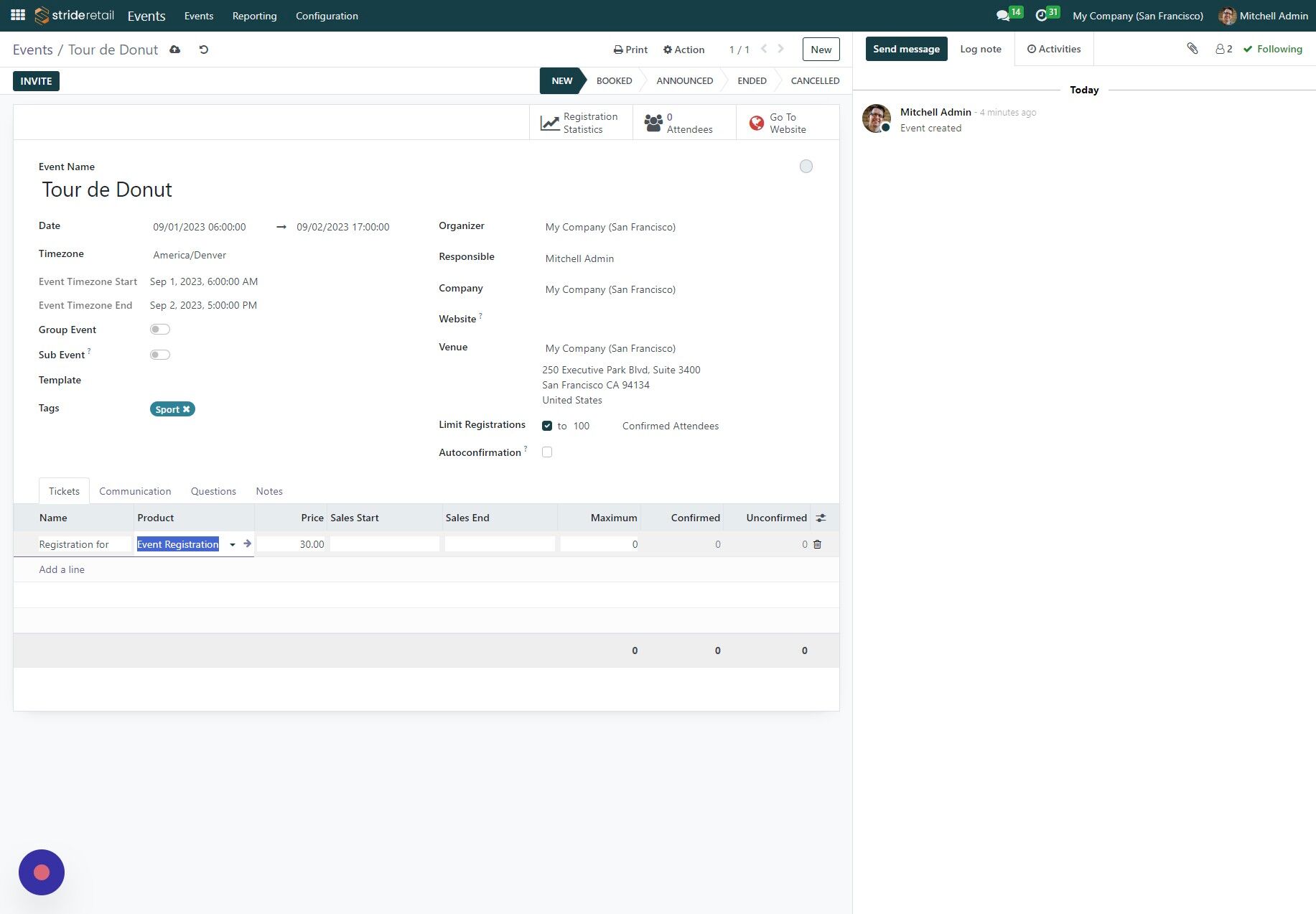
Task: Open ticket column settings adjust icon
Action: tap(821, 518)
